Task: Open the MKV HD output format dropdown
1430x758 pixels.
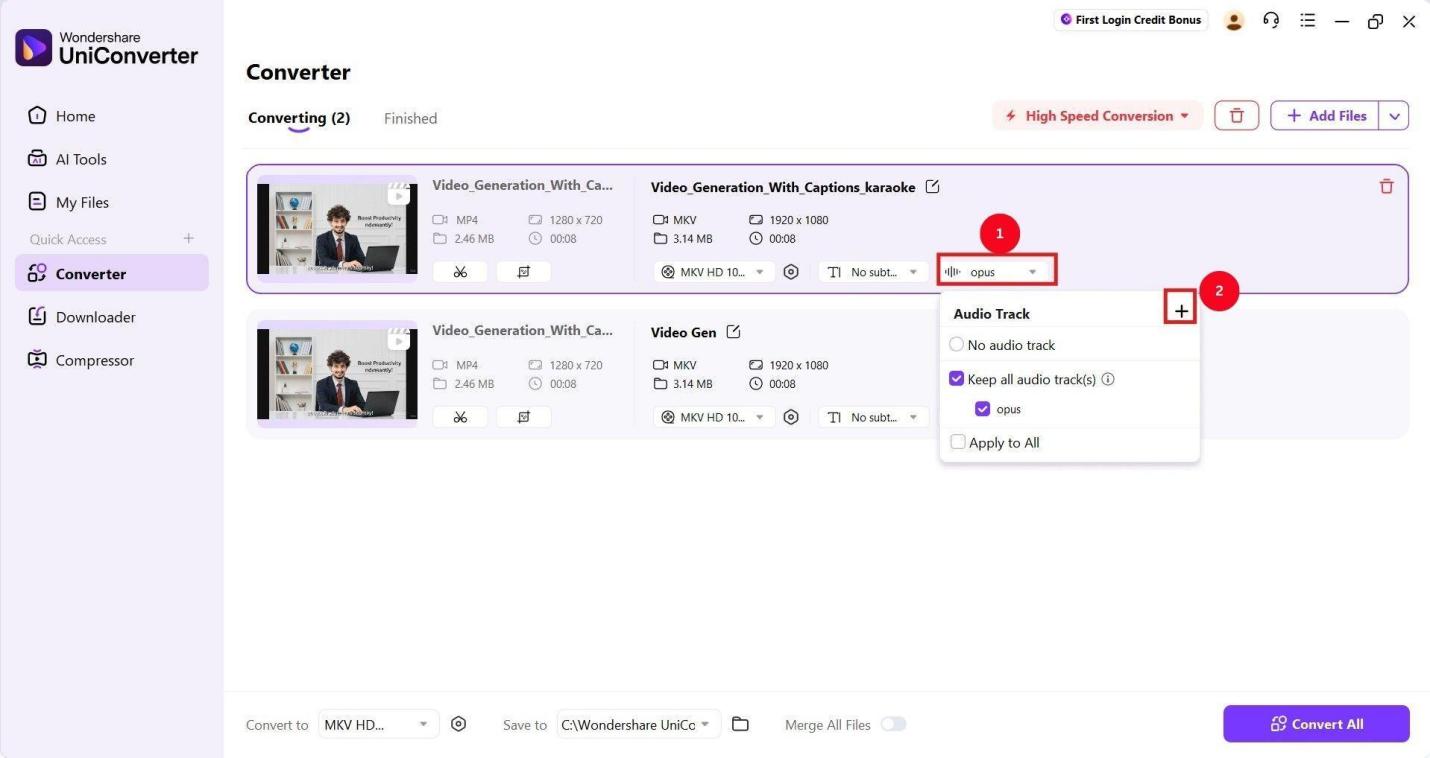Action: [x=712, y=271]
